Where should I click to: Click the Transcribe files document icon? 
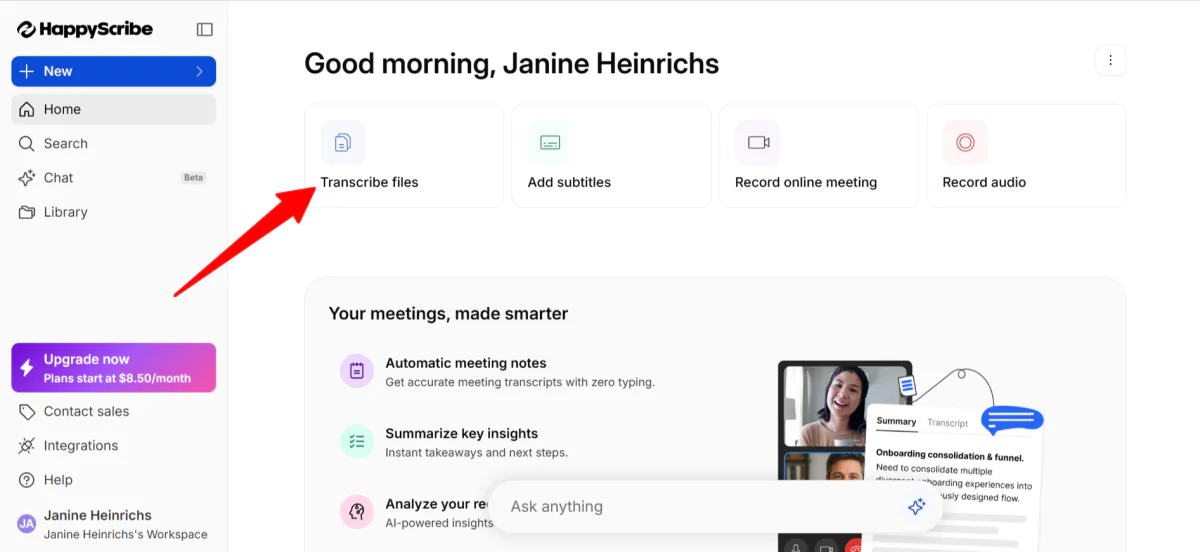point(343,142)
